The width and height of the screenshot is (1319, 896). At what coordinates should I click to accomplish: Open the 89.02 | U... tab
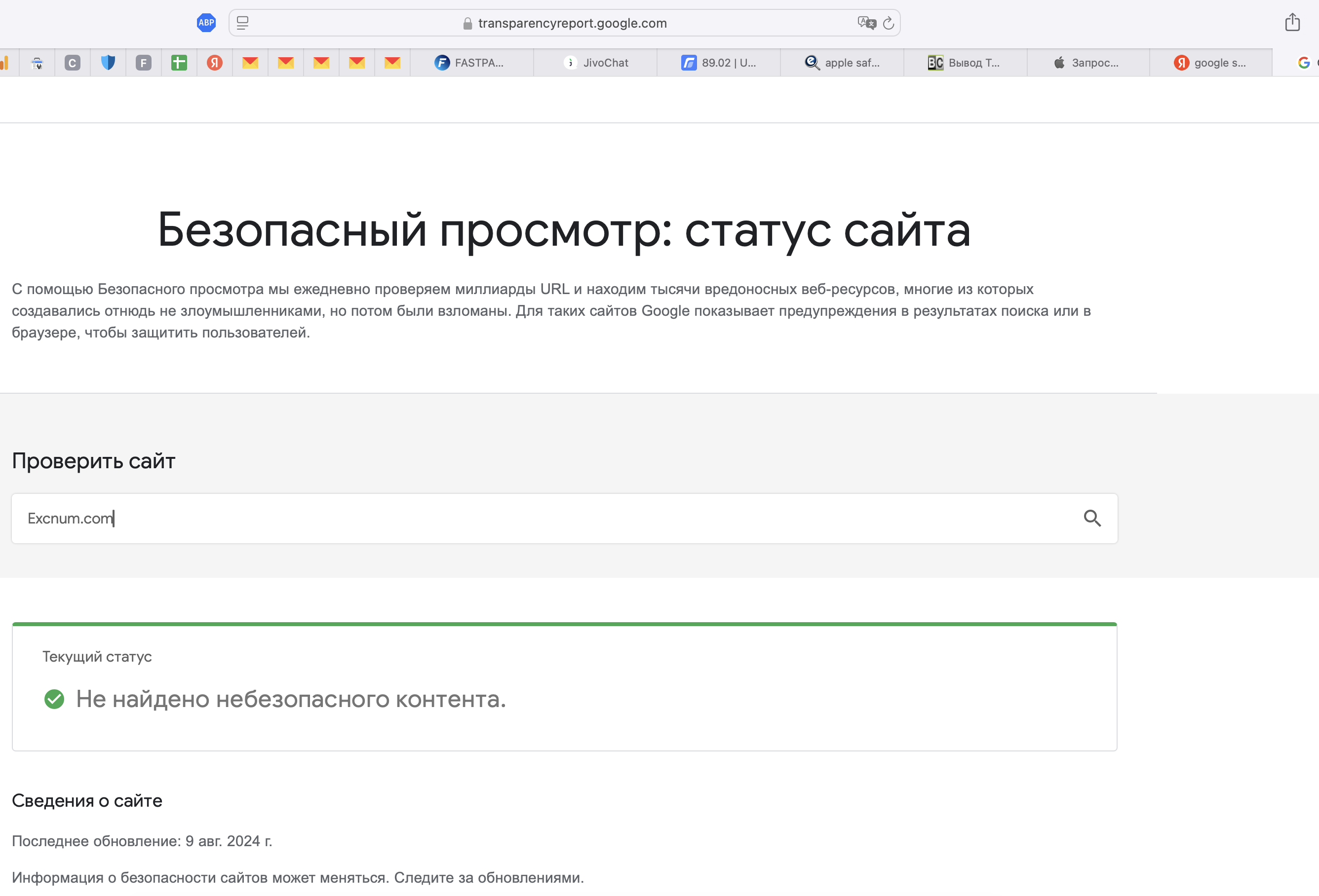click(719, 63)
